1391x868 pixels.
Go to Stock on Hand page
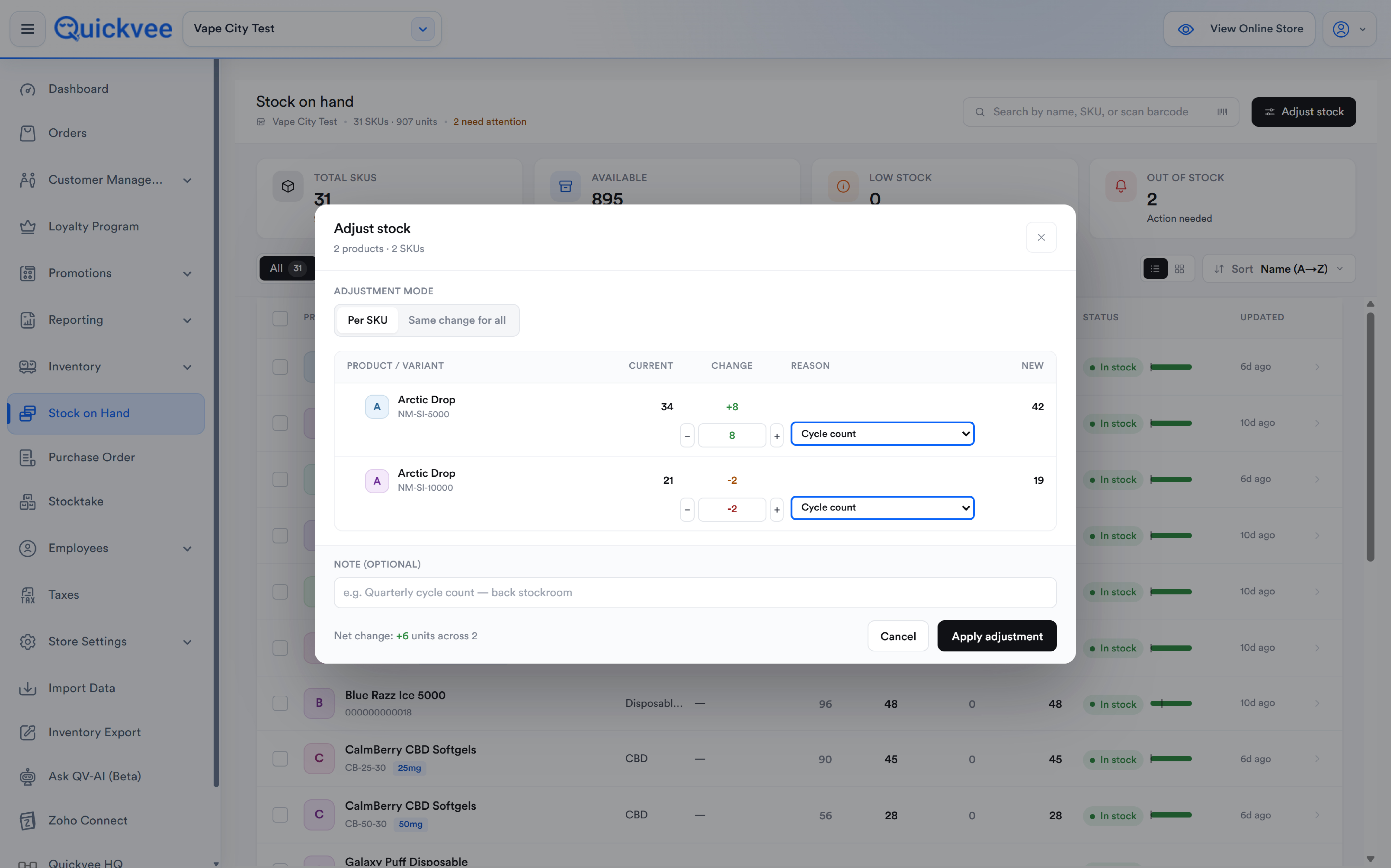[x=106, y=413]
